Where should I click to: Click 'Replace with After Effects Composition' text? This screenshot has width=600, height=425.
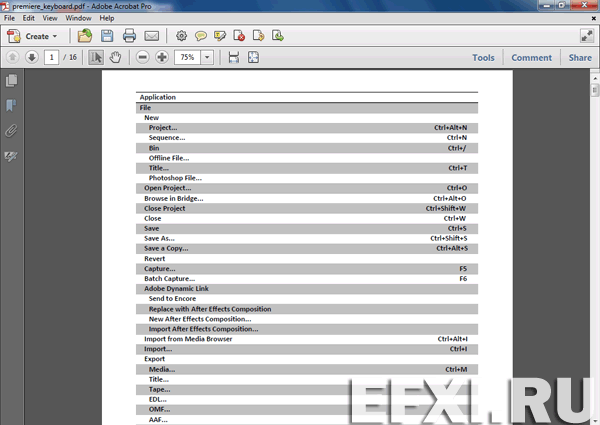click(x=210, y=309)
